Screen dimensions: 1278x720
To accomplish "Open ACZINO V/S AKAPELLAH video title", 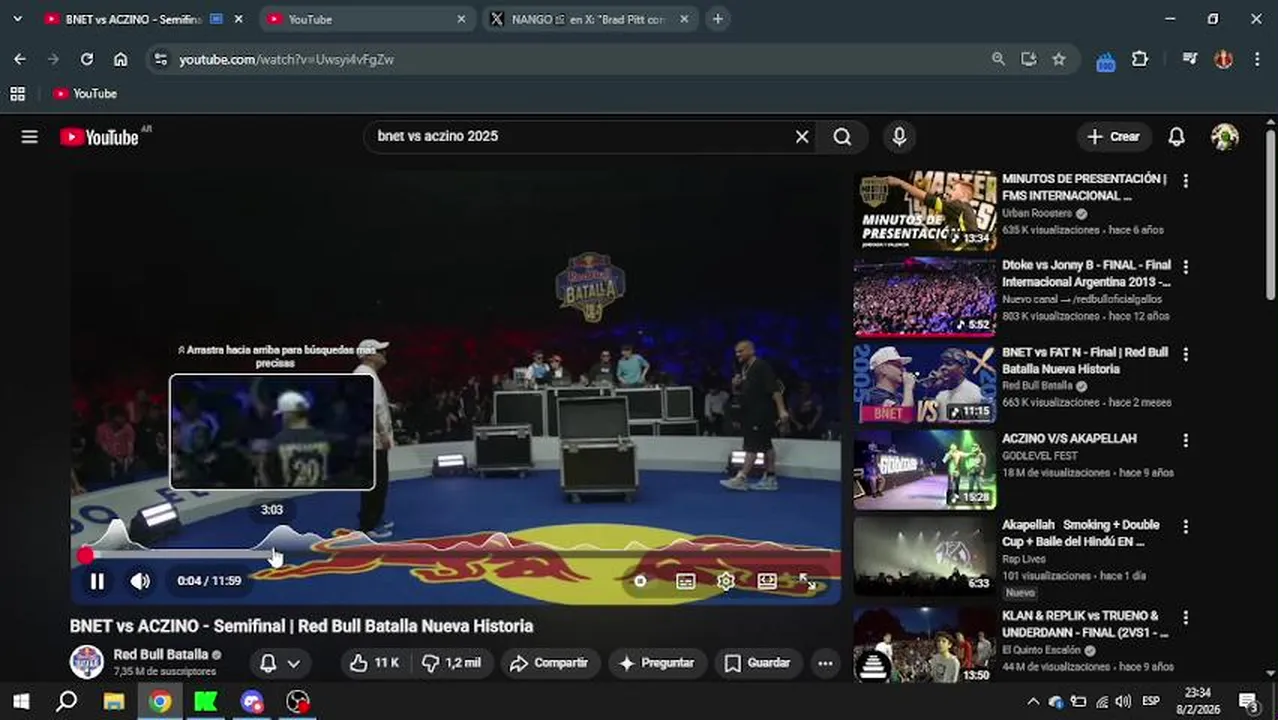I will tap(1069, 439).
